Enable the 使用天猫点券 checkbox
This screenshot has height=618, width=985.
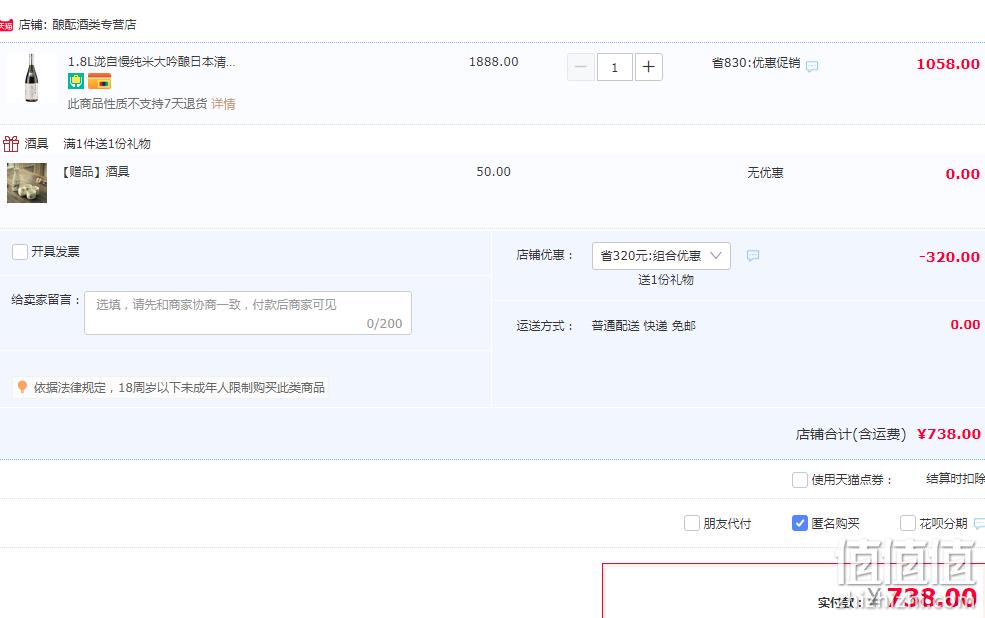pos(800,480)
